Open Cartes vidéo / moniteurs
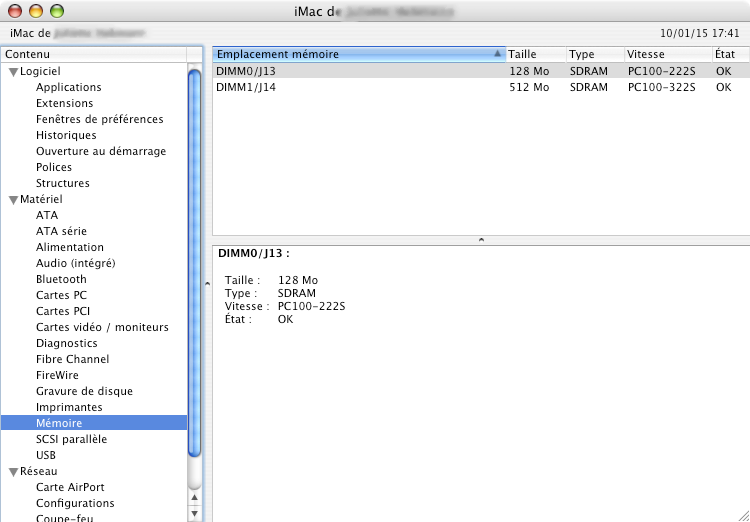Image resolution: width=750 pixels, height=522 pixels. (x=102, y=327)
